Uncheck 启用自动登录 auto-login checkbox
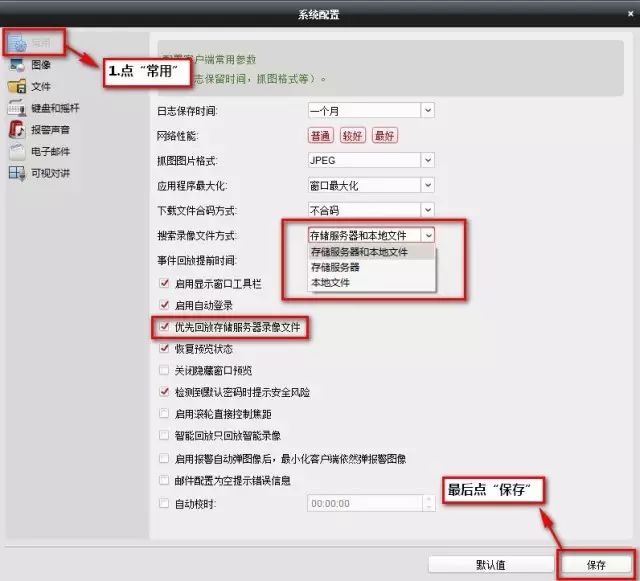Image resolution: width=640 pixels, height=581 pixels. (x=165, y=304)
